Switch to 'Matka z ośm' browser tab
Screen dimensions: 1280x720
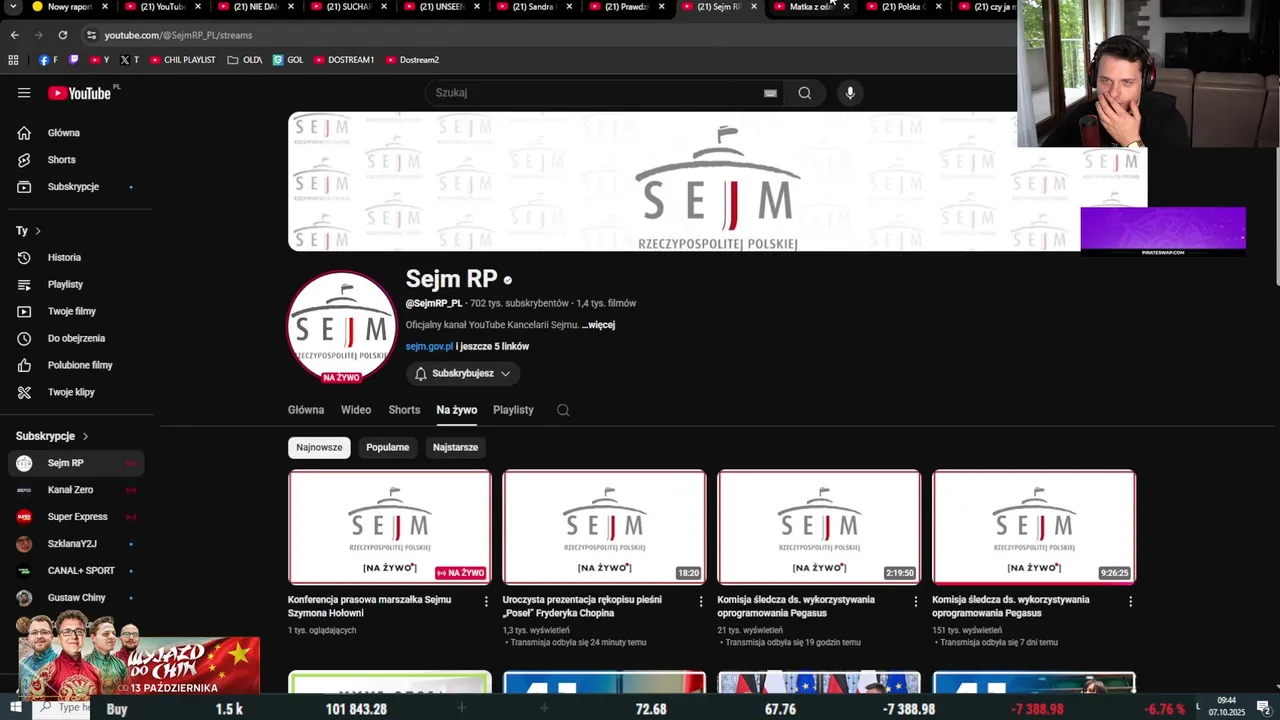click(811, 7)
